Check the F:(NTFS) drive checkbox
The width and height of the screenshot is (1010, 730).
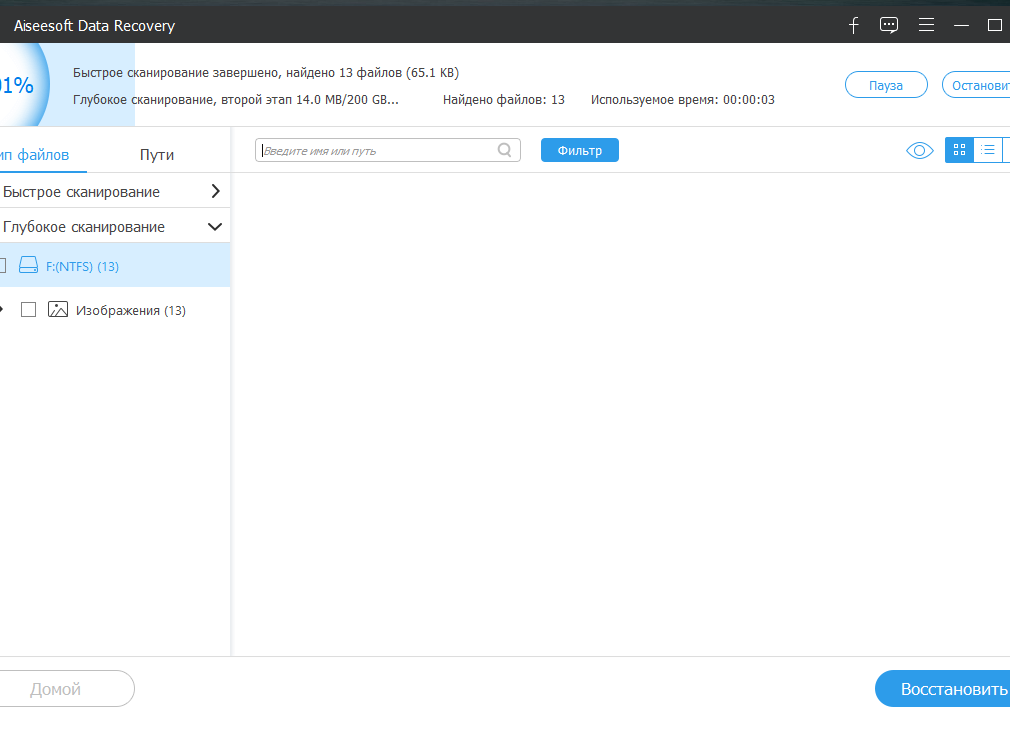(x=3, y=265)
